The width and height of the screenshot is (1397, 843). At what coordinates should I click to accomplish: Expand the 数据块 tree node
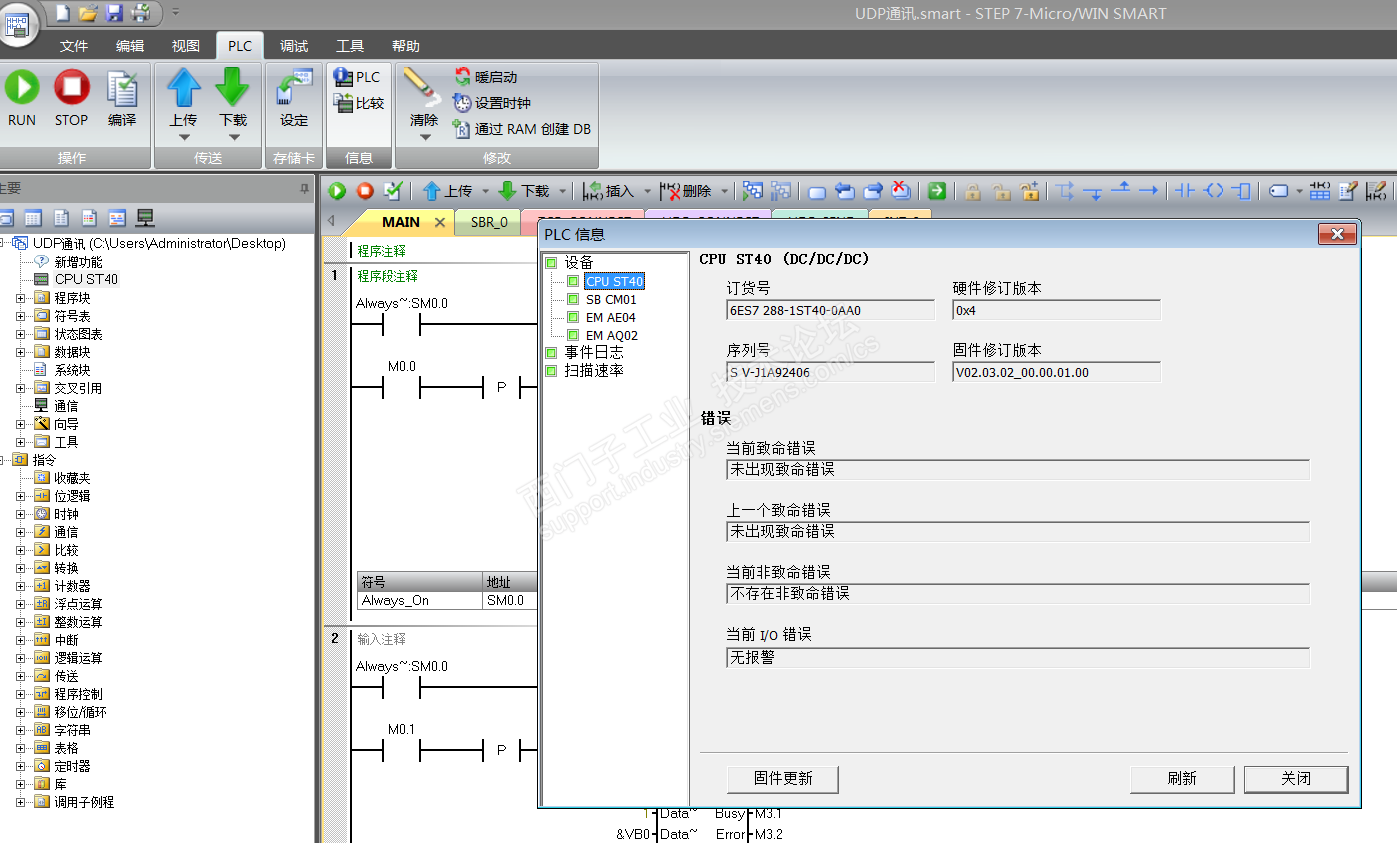21,352
